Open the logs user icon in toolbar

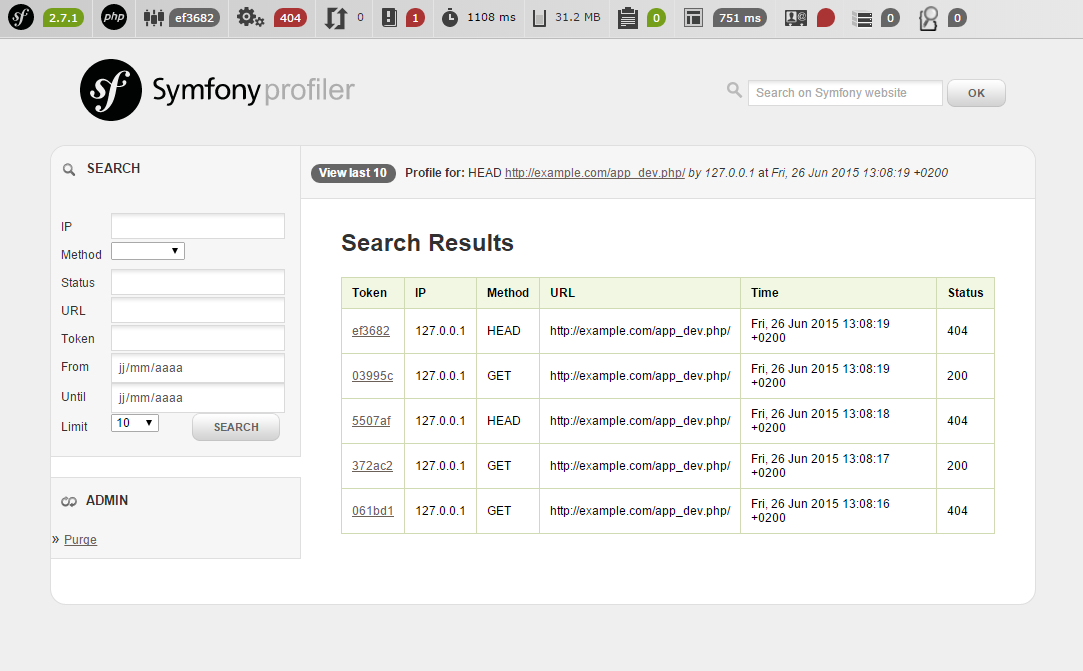(928, 19)
